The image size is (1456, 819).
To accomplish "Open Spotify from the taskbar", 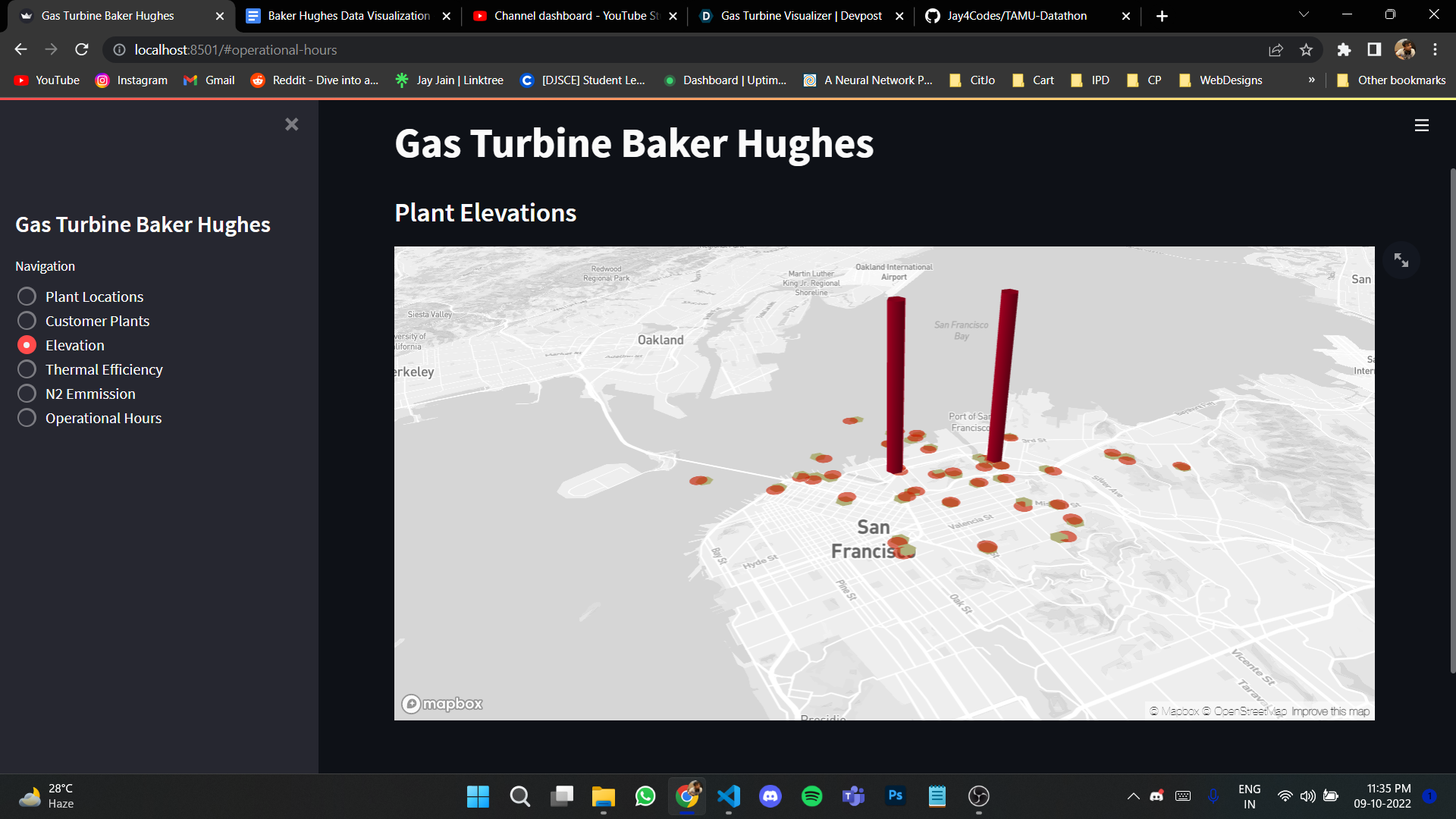I will [811, 795].
